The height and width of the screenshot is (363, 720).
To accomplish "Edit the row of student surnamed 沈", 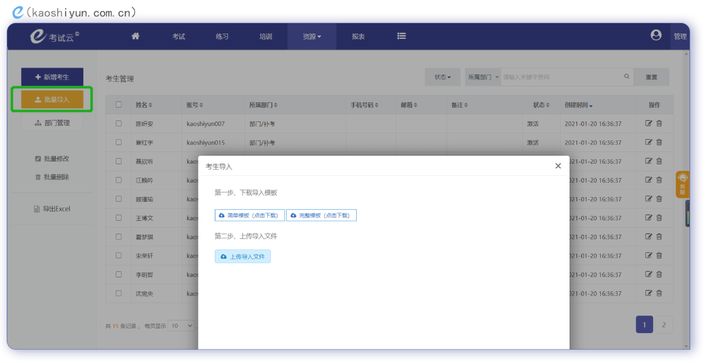I will pos(648,293).
